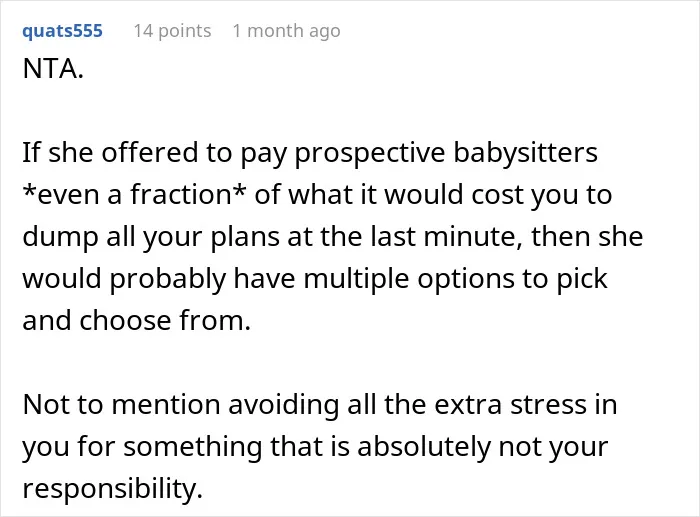
Task: Click the line starting with If she offered
Action: 310,153
